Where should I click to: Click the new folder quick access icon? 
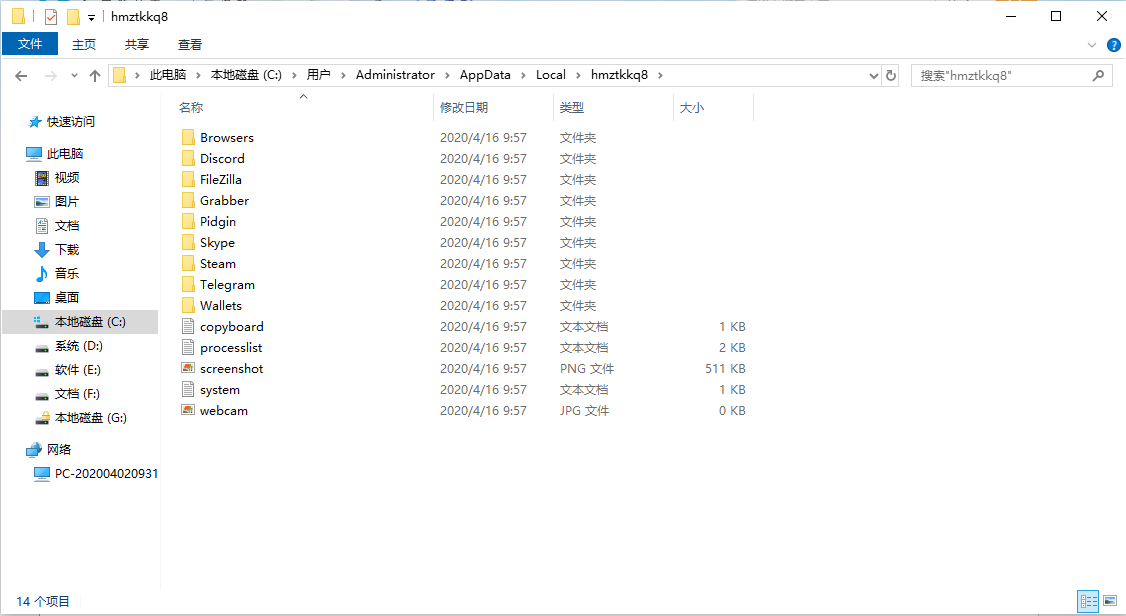coord(73,17)
